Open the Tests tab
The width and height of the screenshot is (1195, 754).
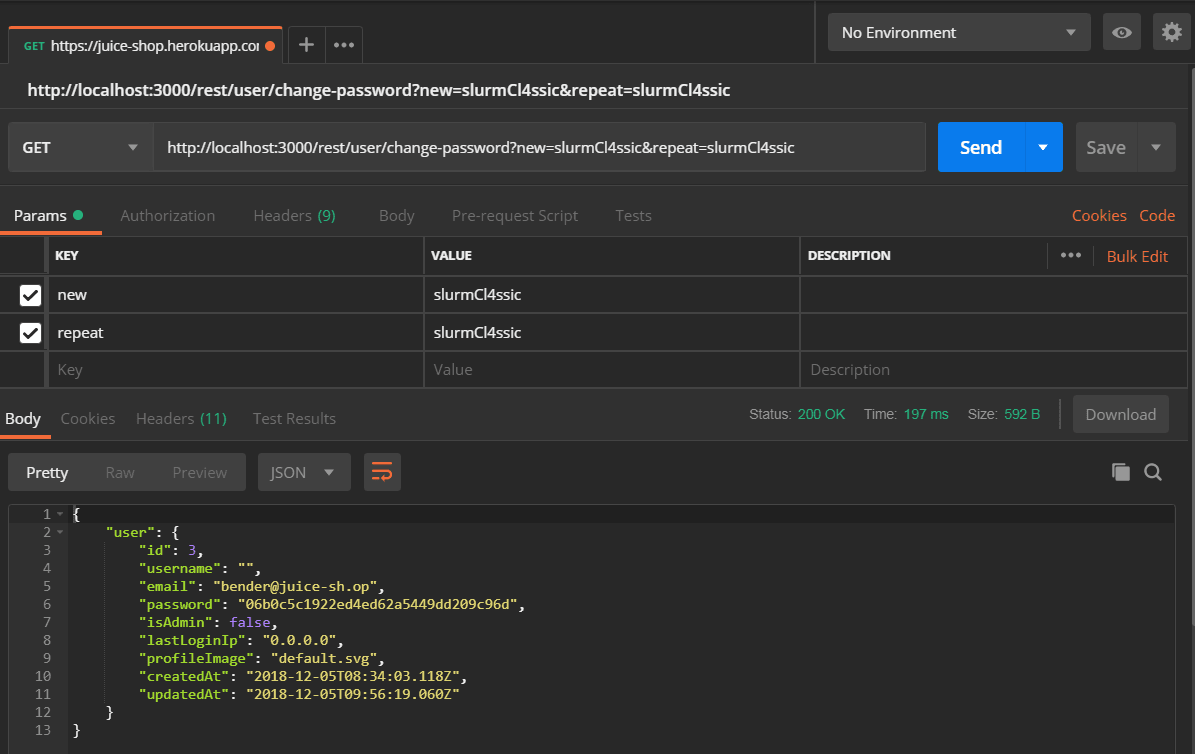[x=633, y=216]
